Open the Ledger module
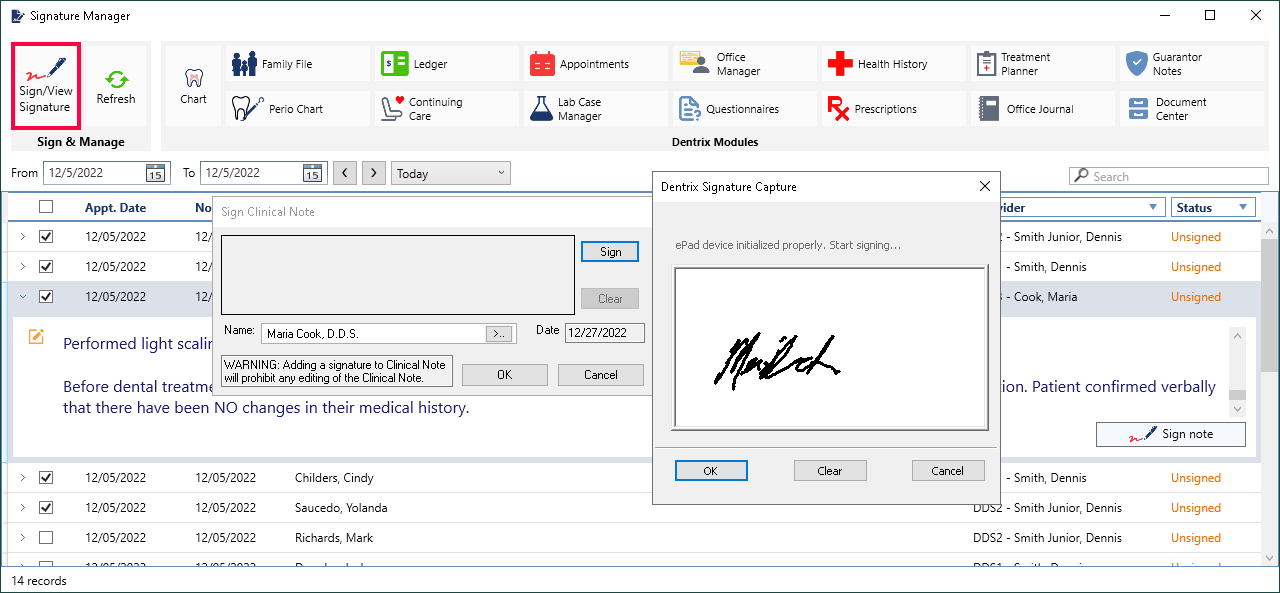The height and width of the screenshot is (593, 1280). (x=447, y=64)
